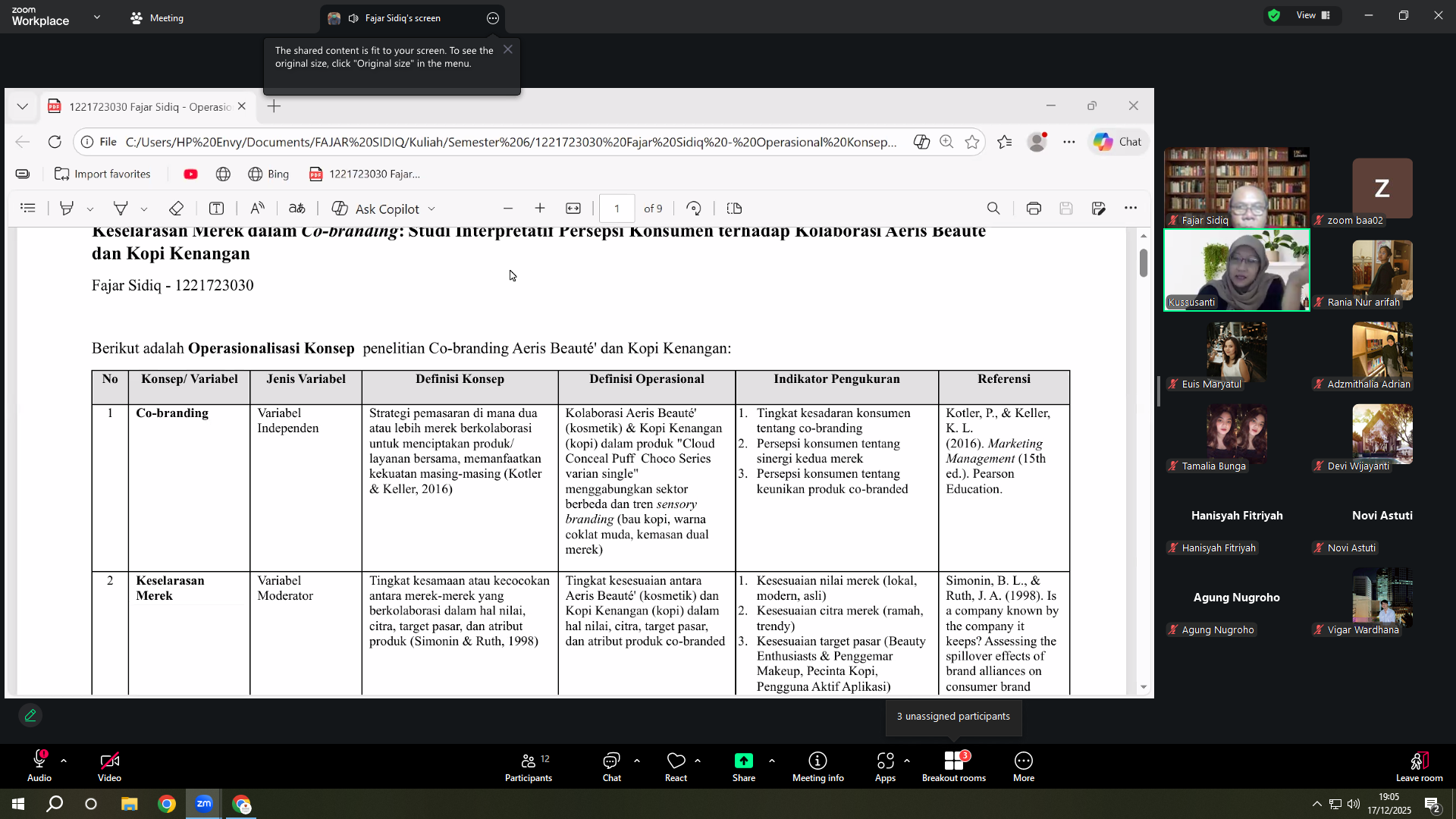Dismiss the shared content fit notification
Viewport: 1456px width, 819px height.
508,49
